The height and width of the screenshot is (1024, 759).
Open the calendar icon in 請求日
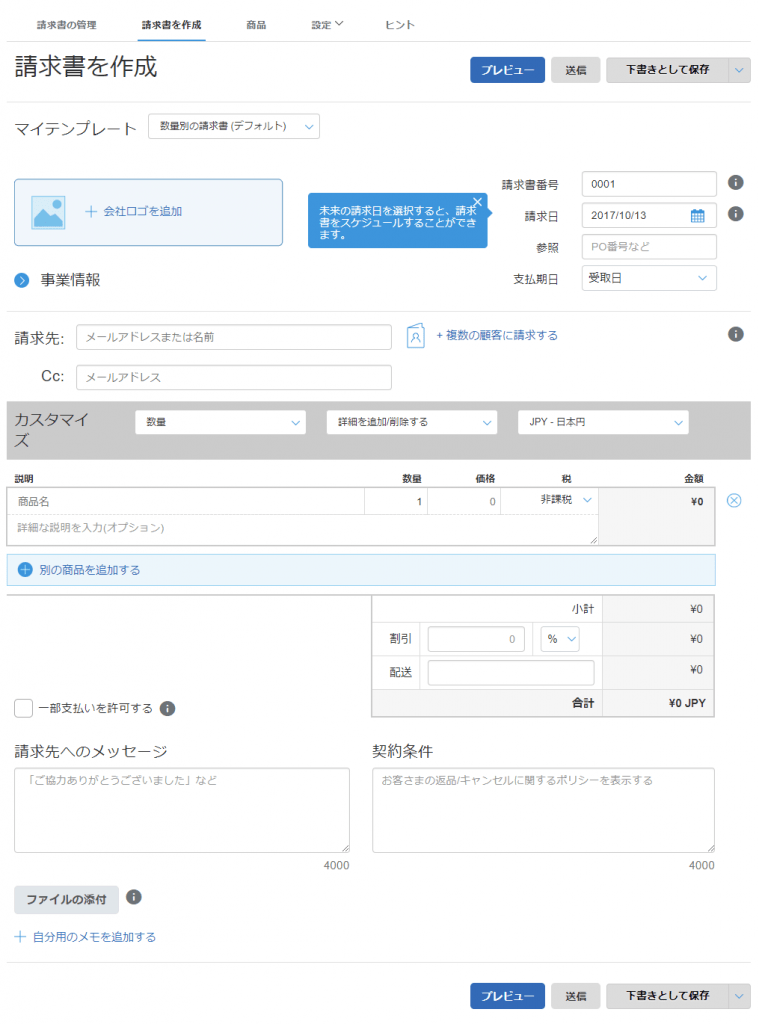(698, 216)
